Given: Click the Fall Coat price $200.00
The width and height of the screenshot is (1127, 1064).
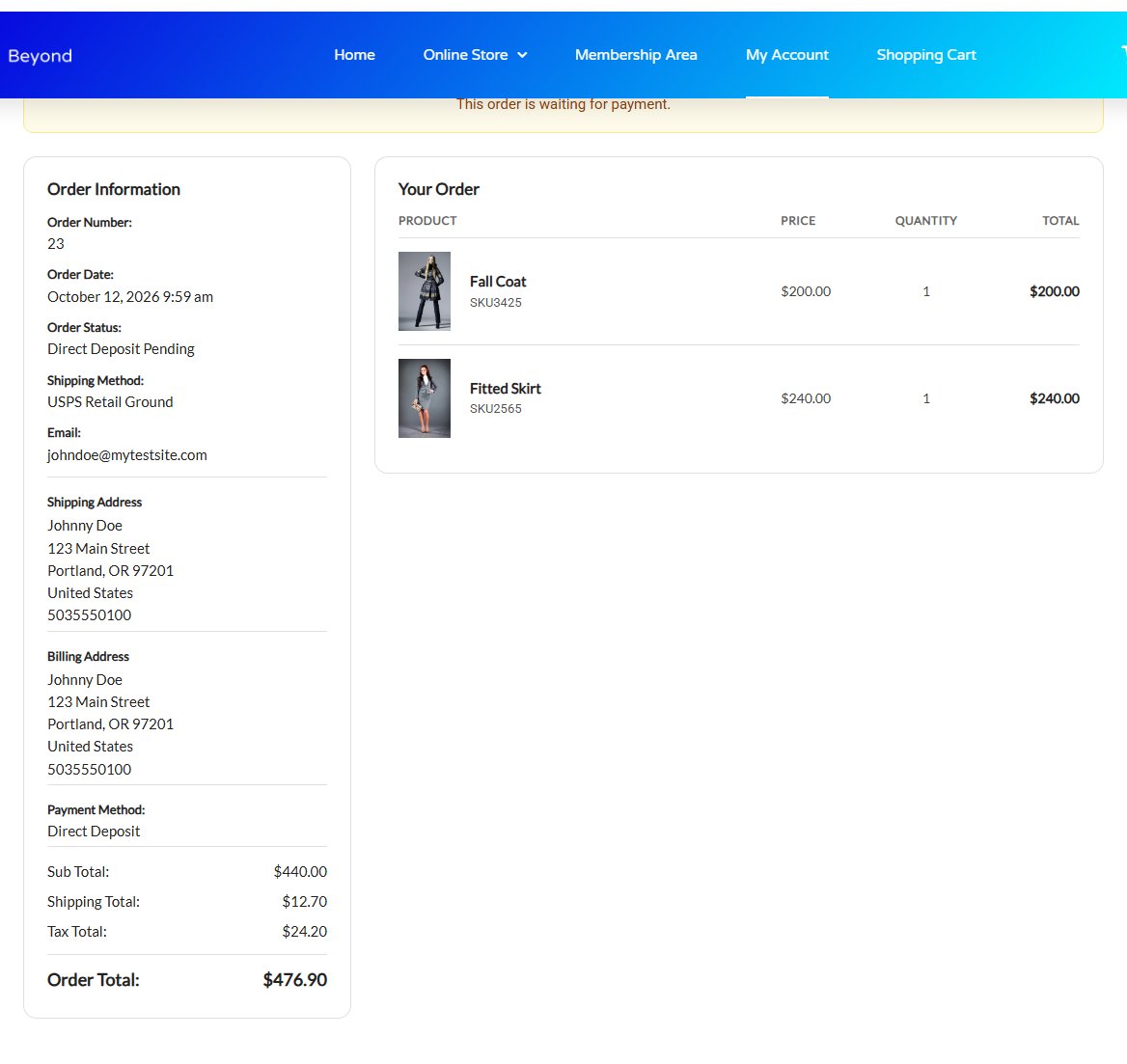Looking at the screenshot, I should point(806,291).
